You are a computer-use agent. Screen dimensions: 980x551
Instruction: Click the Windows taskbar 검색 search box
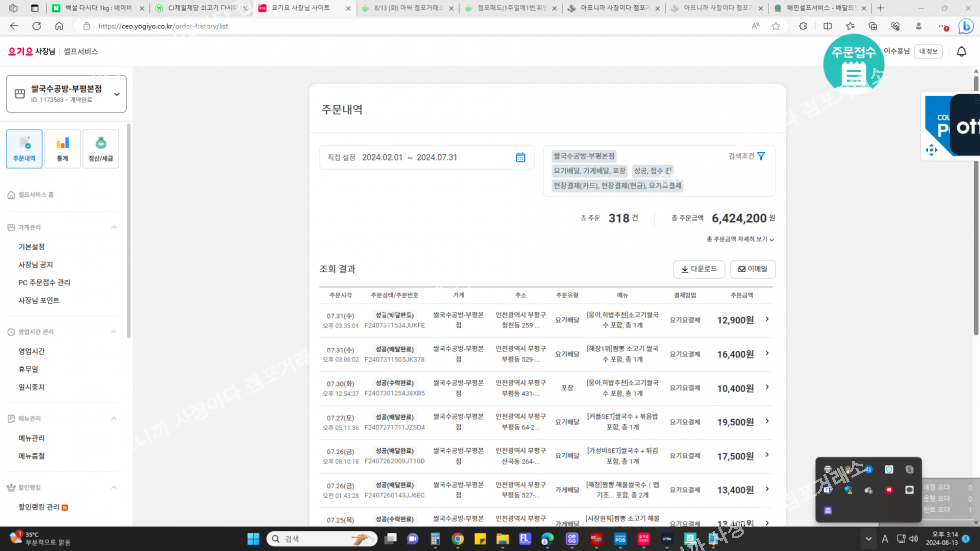click(320, 538)
